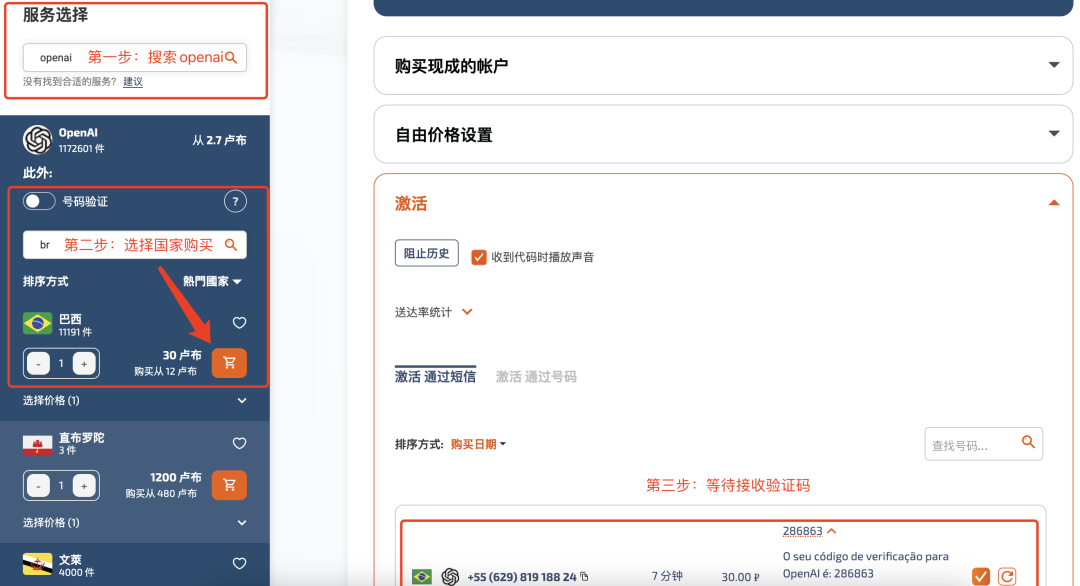Copy the +55 phone number with copy icon
Screen dimensions: 1080x586
coord(584,577)
